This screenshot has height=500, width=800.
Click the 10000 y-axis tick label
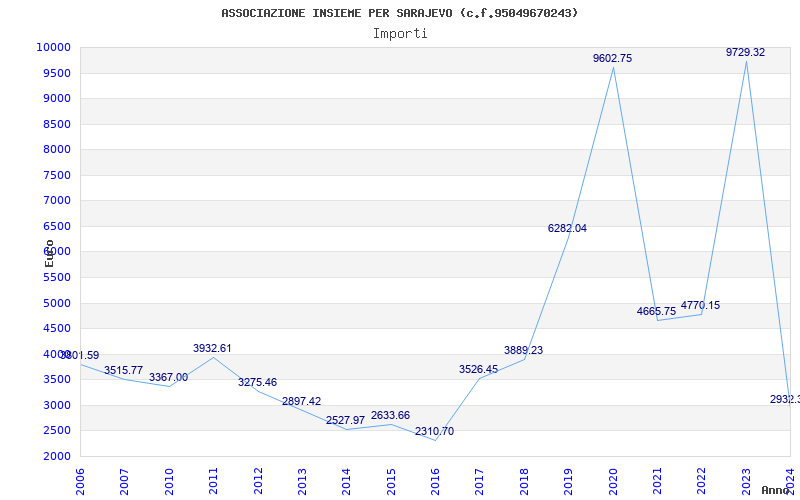(53, 47)
